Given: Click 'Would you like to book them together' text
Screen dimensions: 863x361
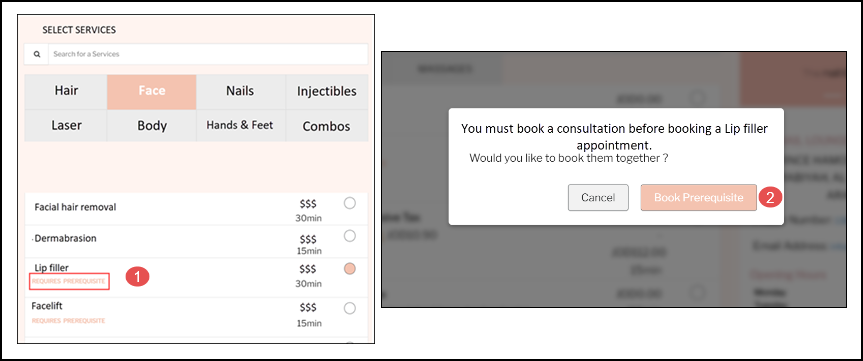Looking at the screenshot, I should click(569, 158).
